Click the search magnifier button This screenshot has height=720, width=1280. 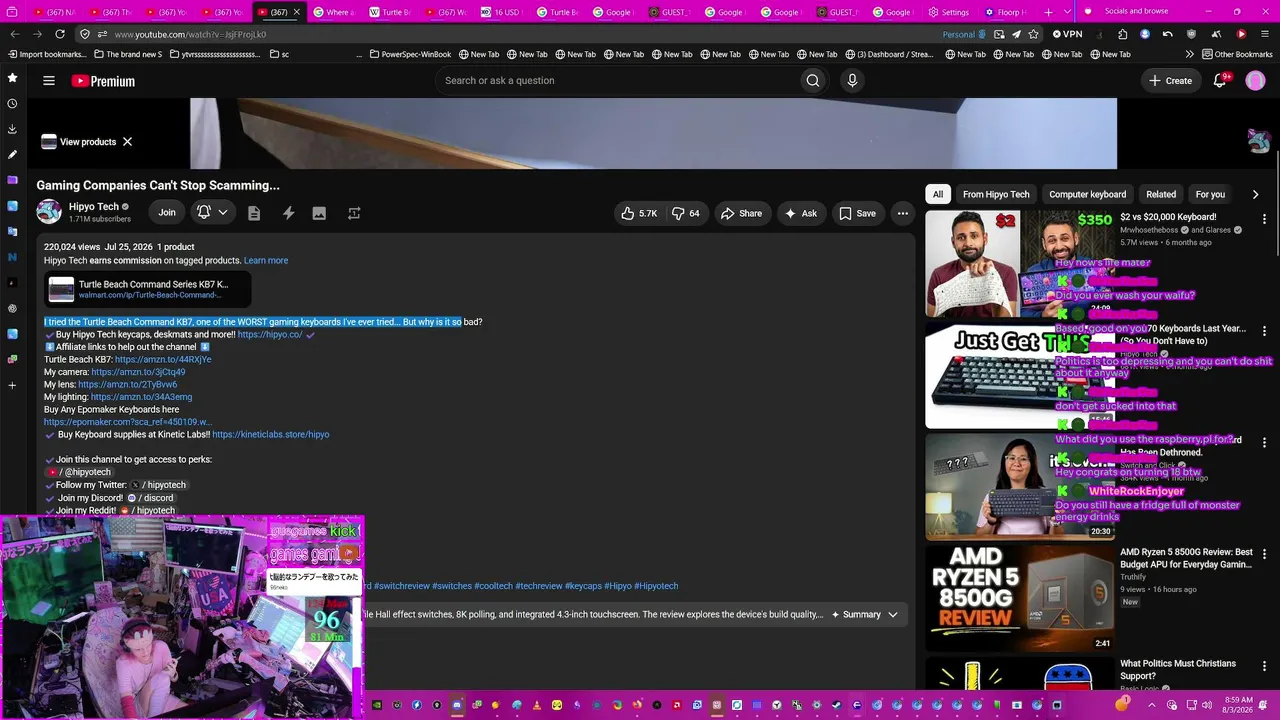(x=813, y=81)
